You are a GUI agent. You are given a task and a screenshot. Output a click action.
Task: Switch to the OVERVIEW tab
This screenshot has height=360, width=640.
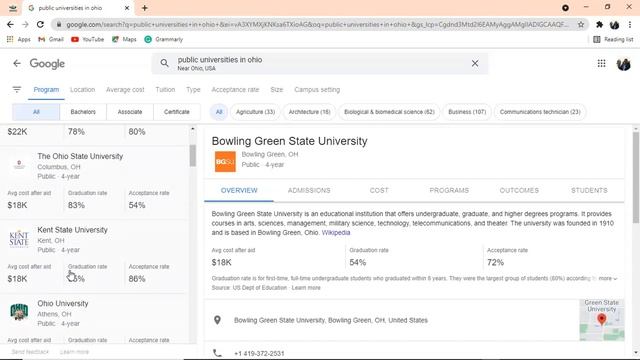239,191
